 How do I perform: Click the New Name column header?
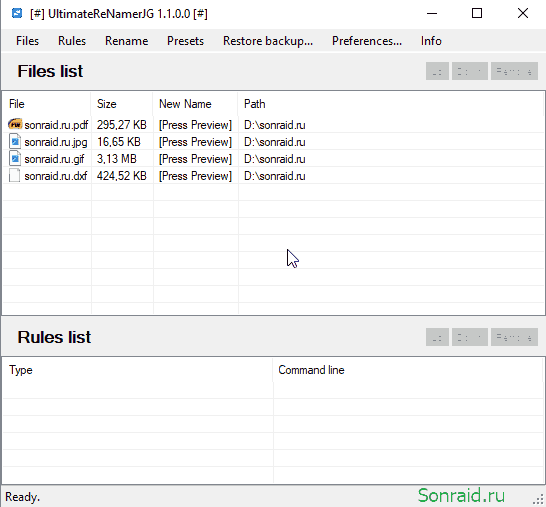(195, 104)
